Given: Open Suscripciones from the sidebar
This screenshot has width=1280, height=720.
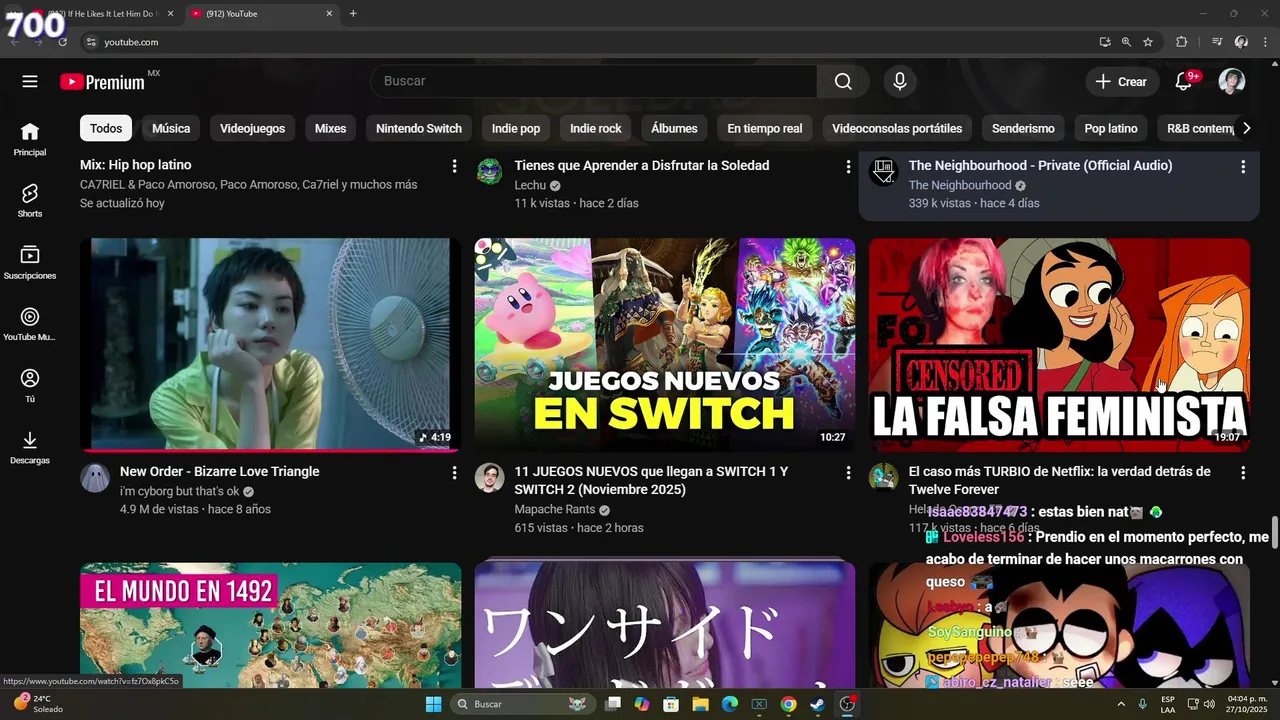Looking at the screenshot, I should click(x=30, y=263).
